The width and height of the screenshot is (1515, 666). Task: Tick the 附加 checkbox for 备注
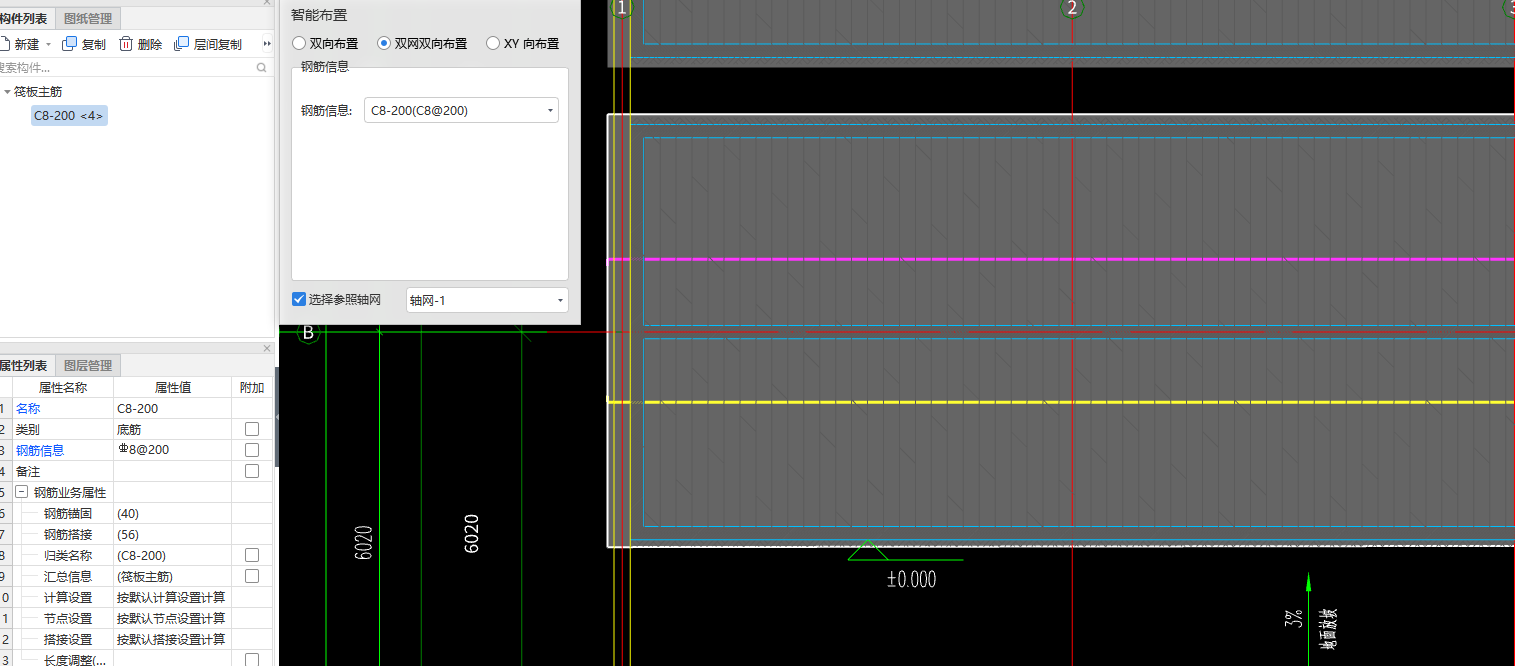252,471
